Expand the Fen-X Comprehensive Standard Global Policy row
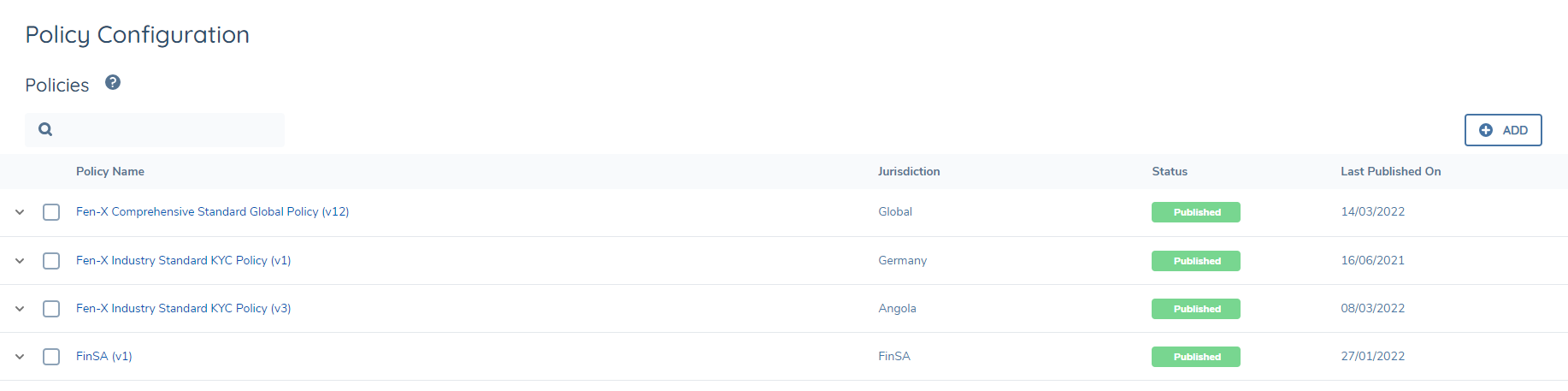 [x=20, y=212]
